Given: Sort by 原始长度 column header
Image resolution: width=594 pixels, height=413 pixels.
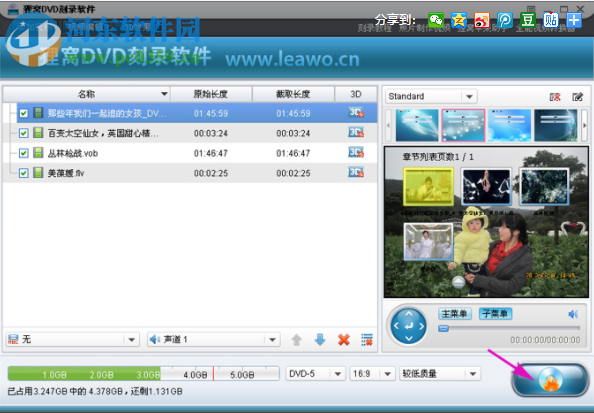Looking at the screenshot, I should (211, 94).
